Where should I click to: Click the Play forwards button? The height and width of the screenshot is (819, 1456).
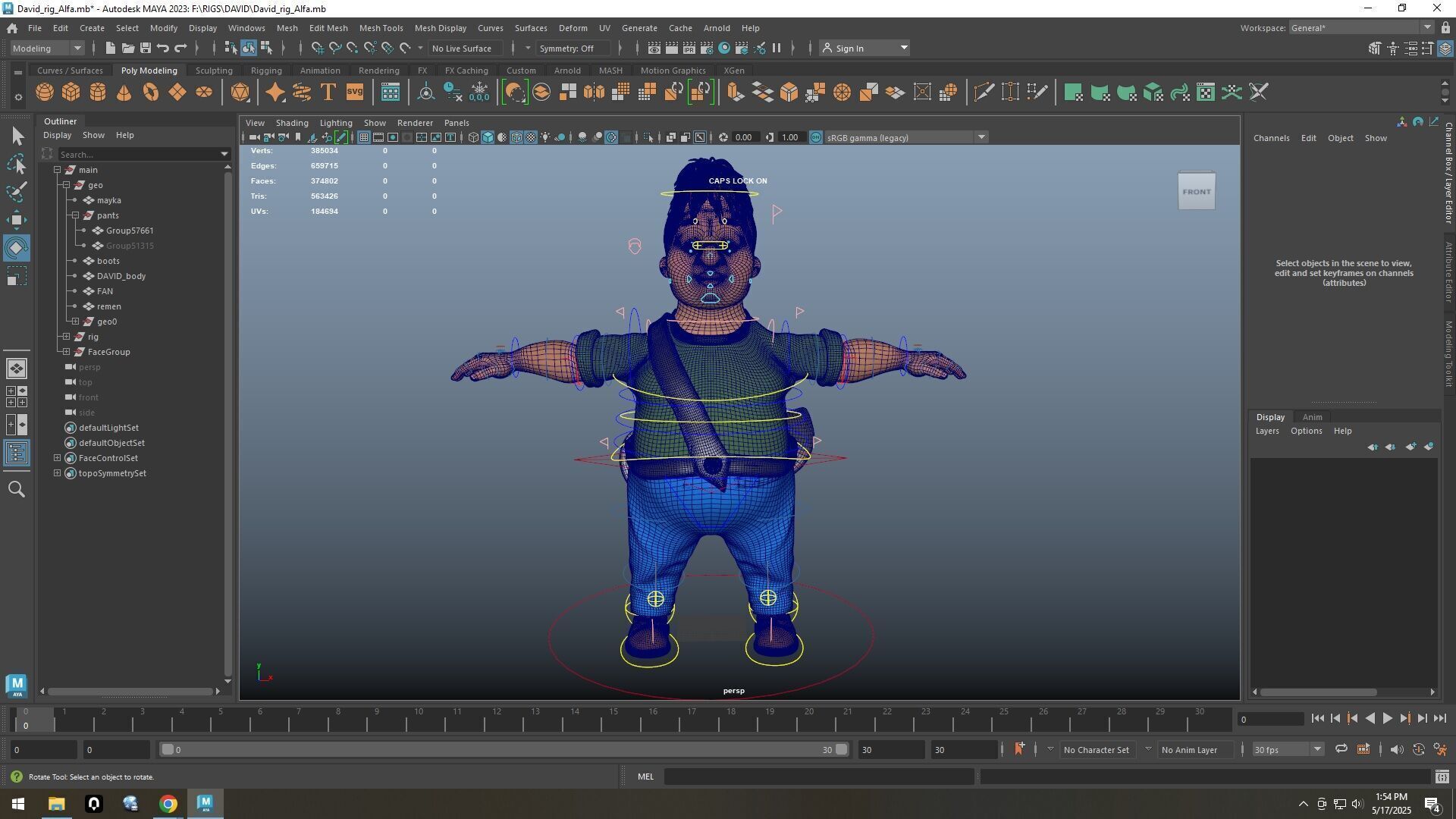[x=1387, y=718]
